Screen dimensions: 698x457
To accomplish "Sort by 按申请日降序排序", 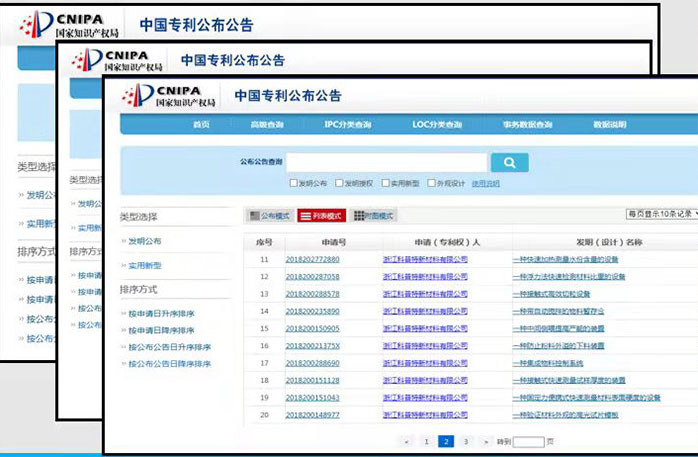I will coord(161,331).
